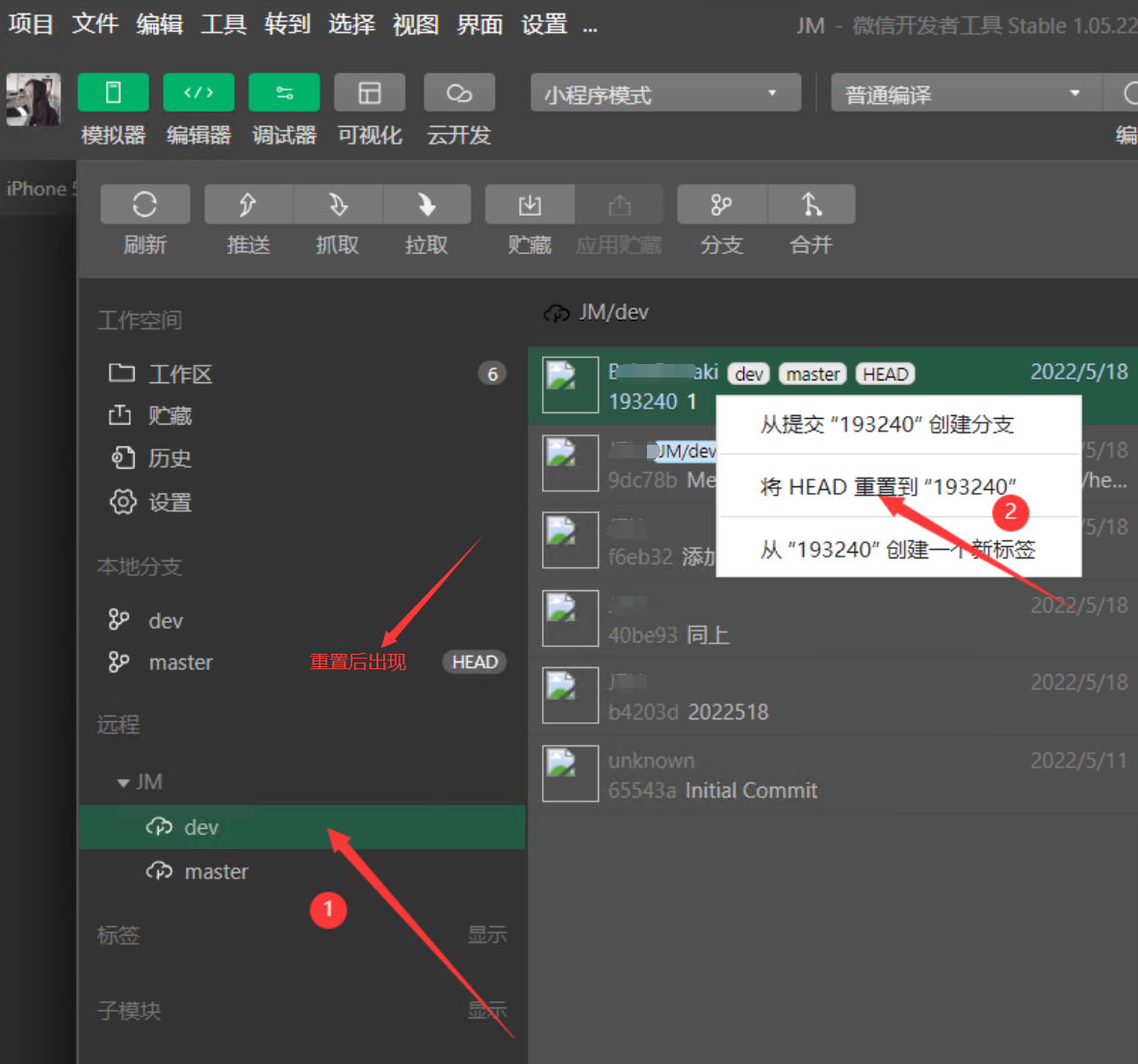The width and height of the screenshot is (1138, 1064).
Task: Select local branch dev
Action: pyautogui.click(x=301, y=620)
